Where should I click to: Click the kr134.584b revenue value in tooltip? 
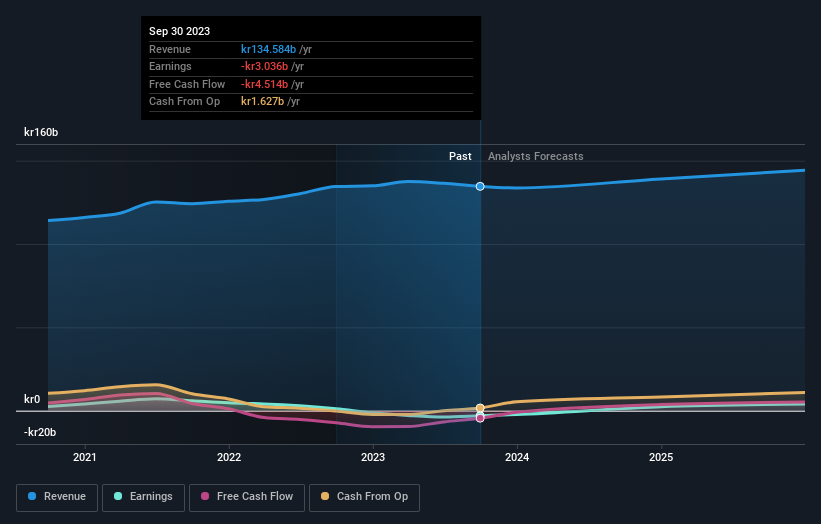coord(268,49)
